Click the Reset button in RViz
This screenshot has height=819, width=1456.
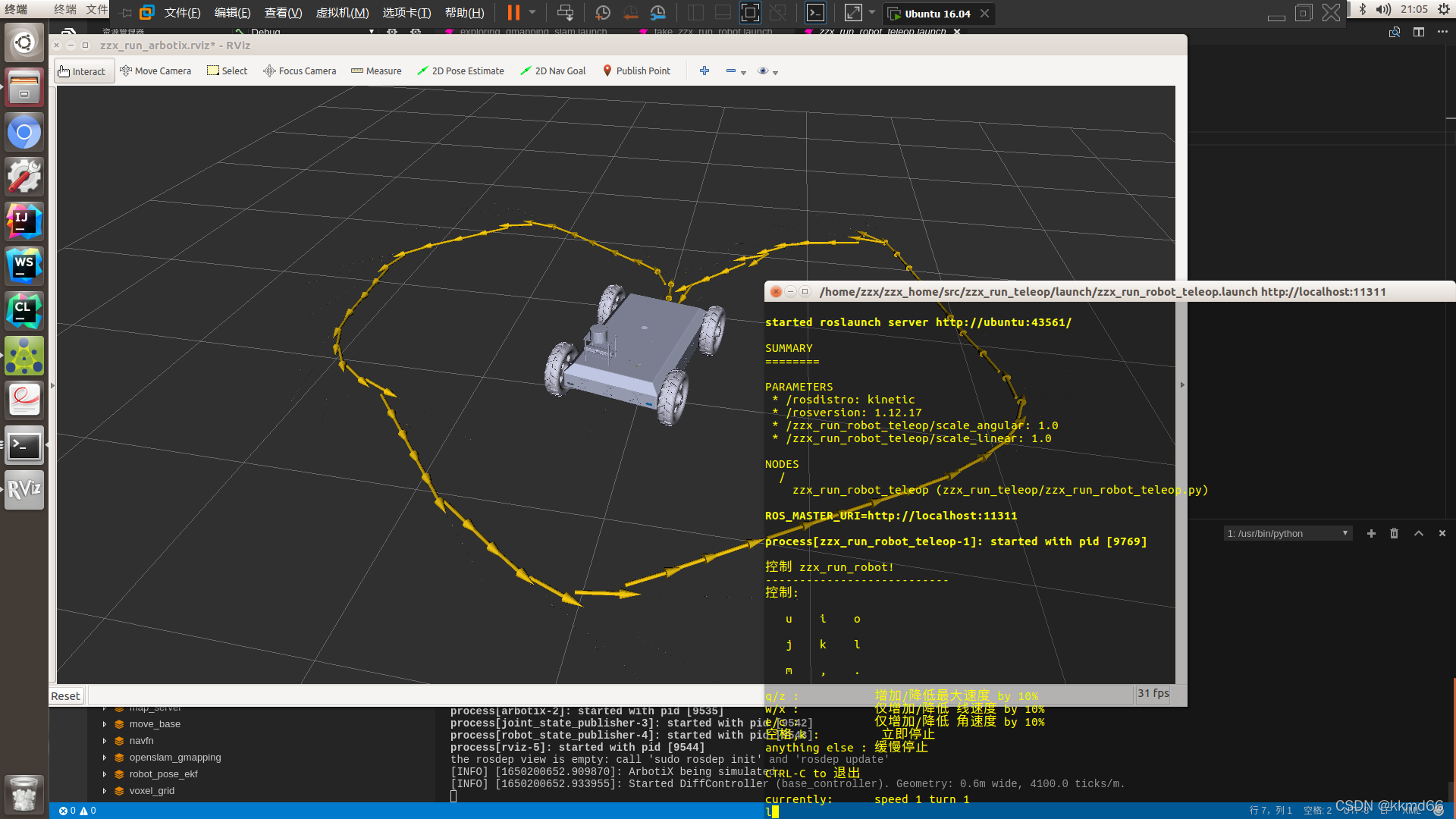pyautogui.click(x=66, y=696)
